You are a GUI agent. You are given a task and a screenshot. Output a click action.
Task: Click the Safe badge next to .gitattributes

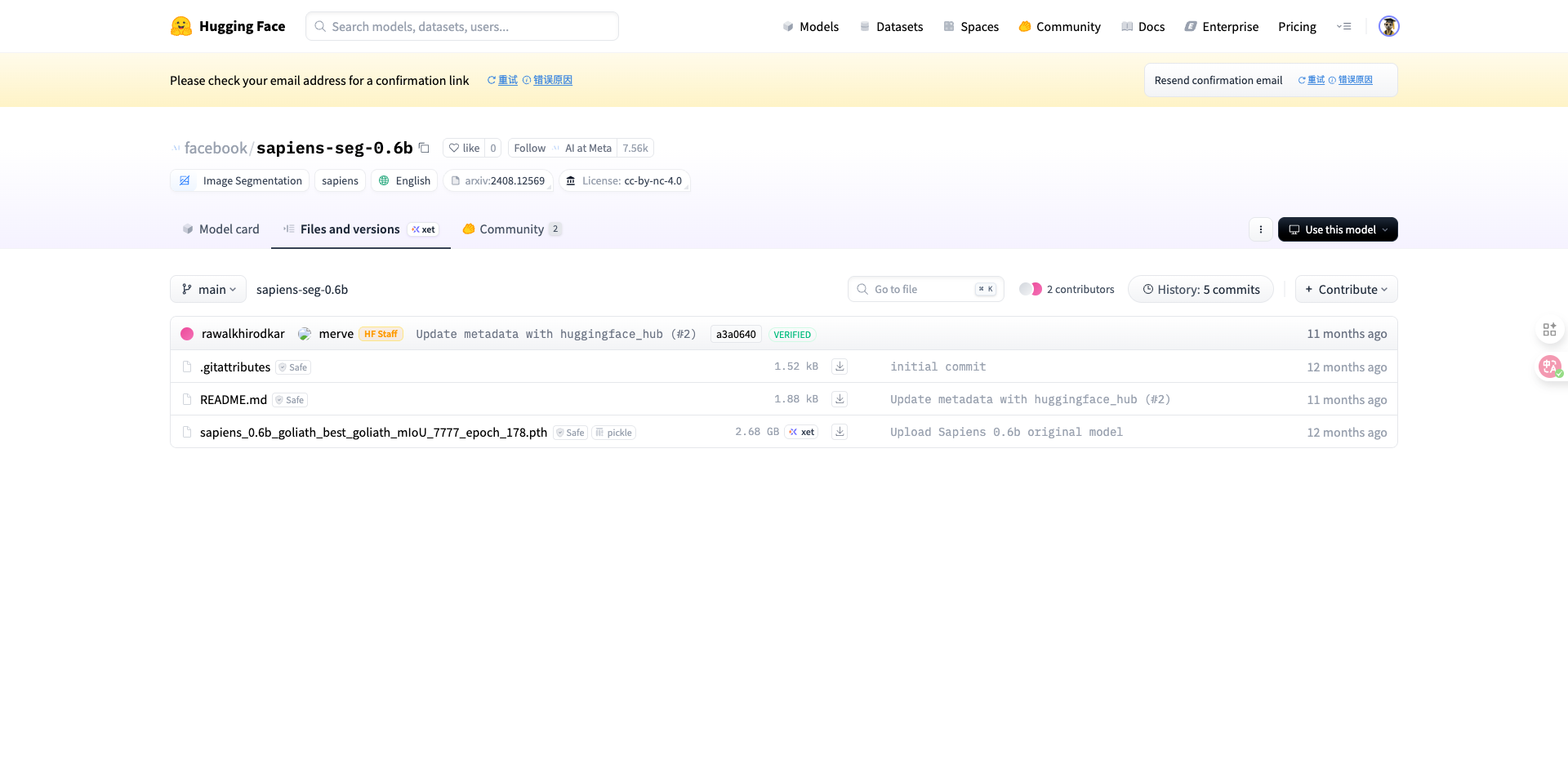[x=293, y=367]
